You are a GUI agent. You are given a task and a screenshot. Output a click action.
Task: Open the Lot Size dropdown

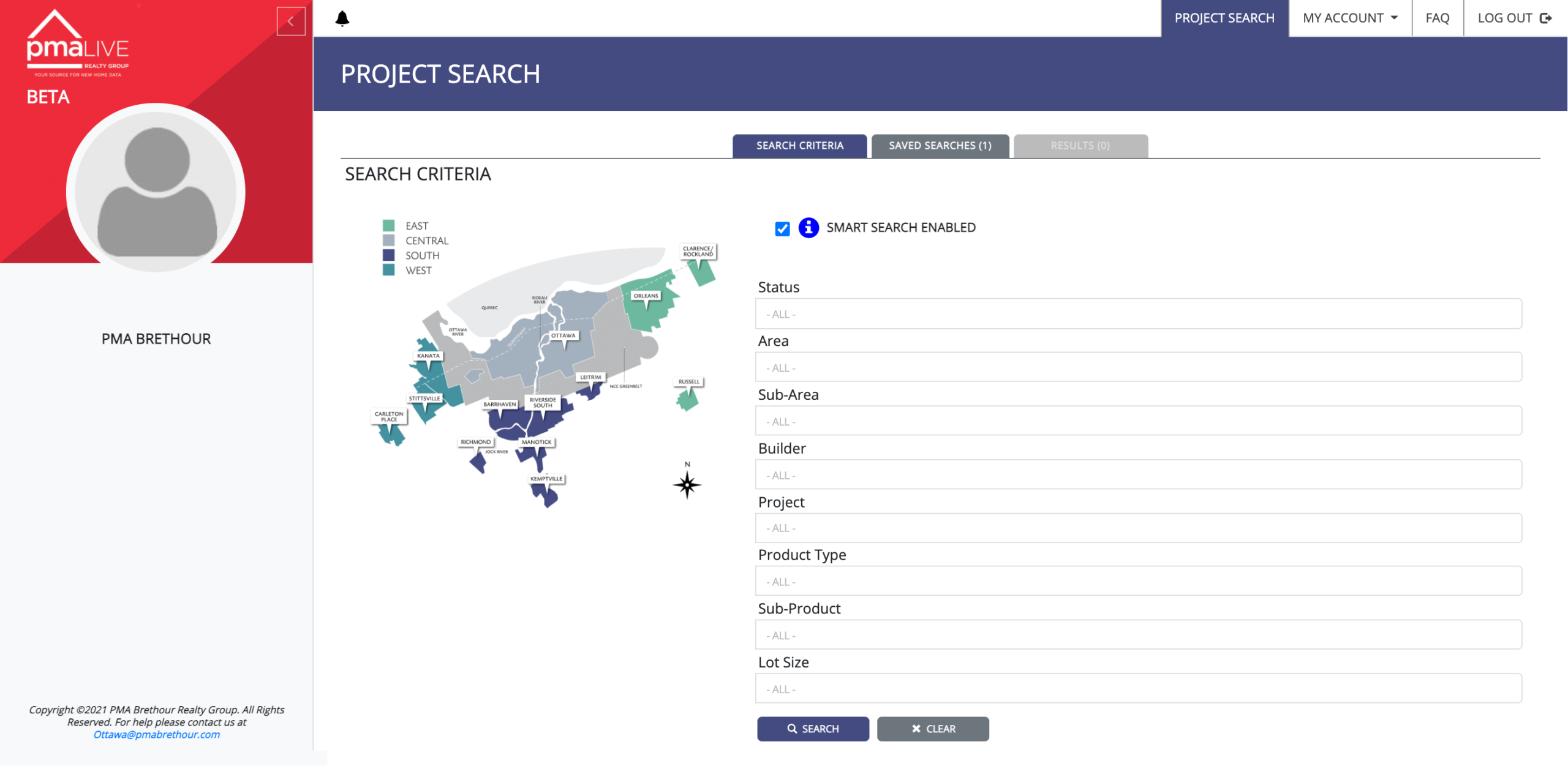(1138, 689)
